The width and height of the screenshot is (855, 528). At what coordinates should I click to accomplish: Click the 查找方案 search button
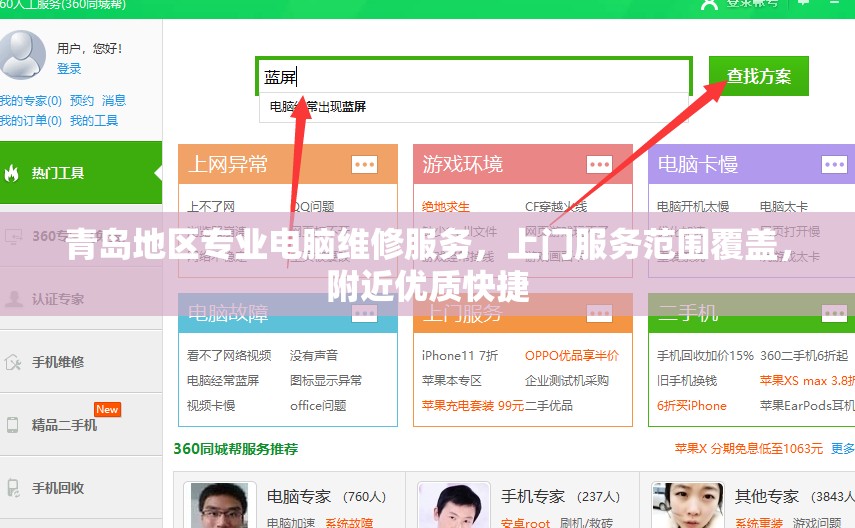point(758,76)
